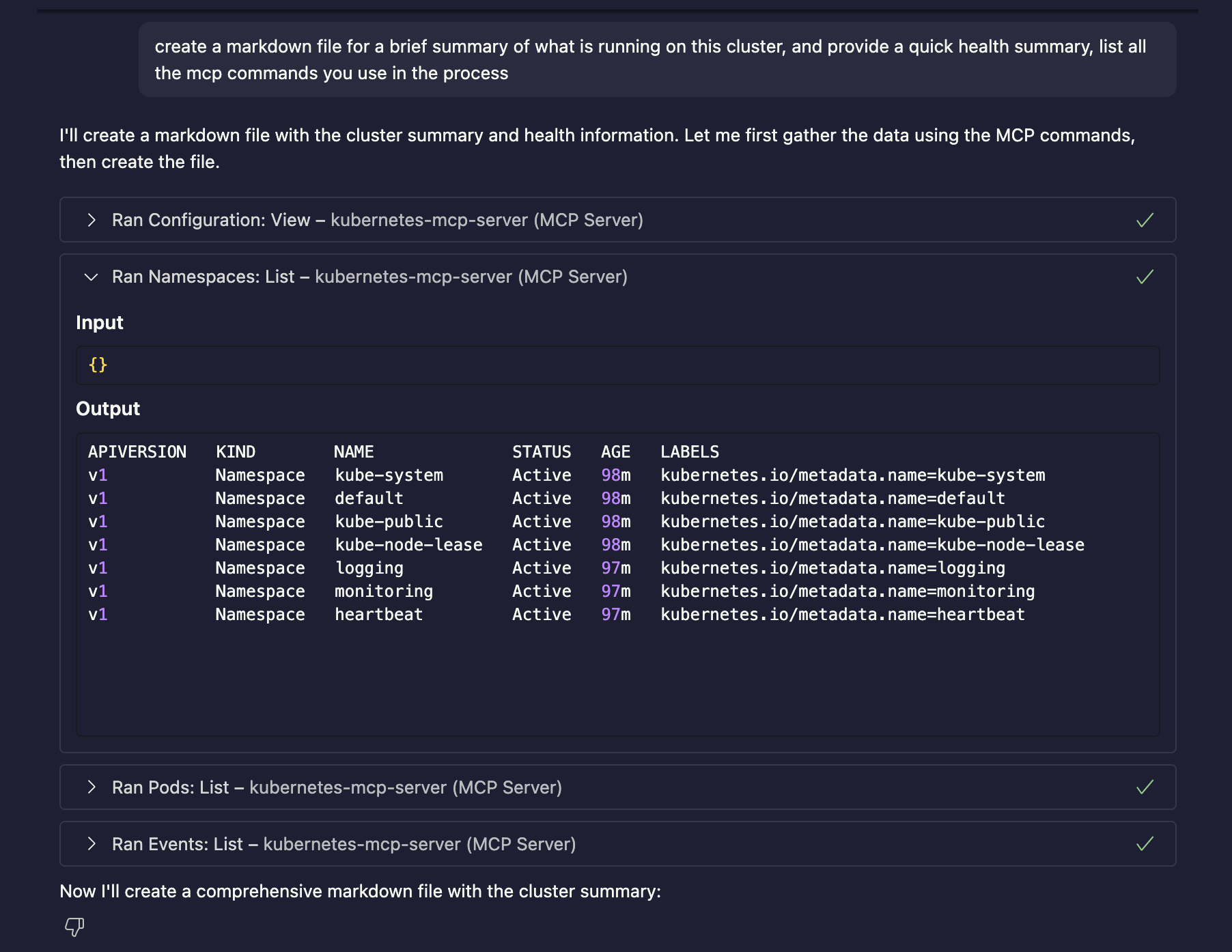
Task: Click the thumbs down feedback icon
Action: 74,927
